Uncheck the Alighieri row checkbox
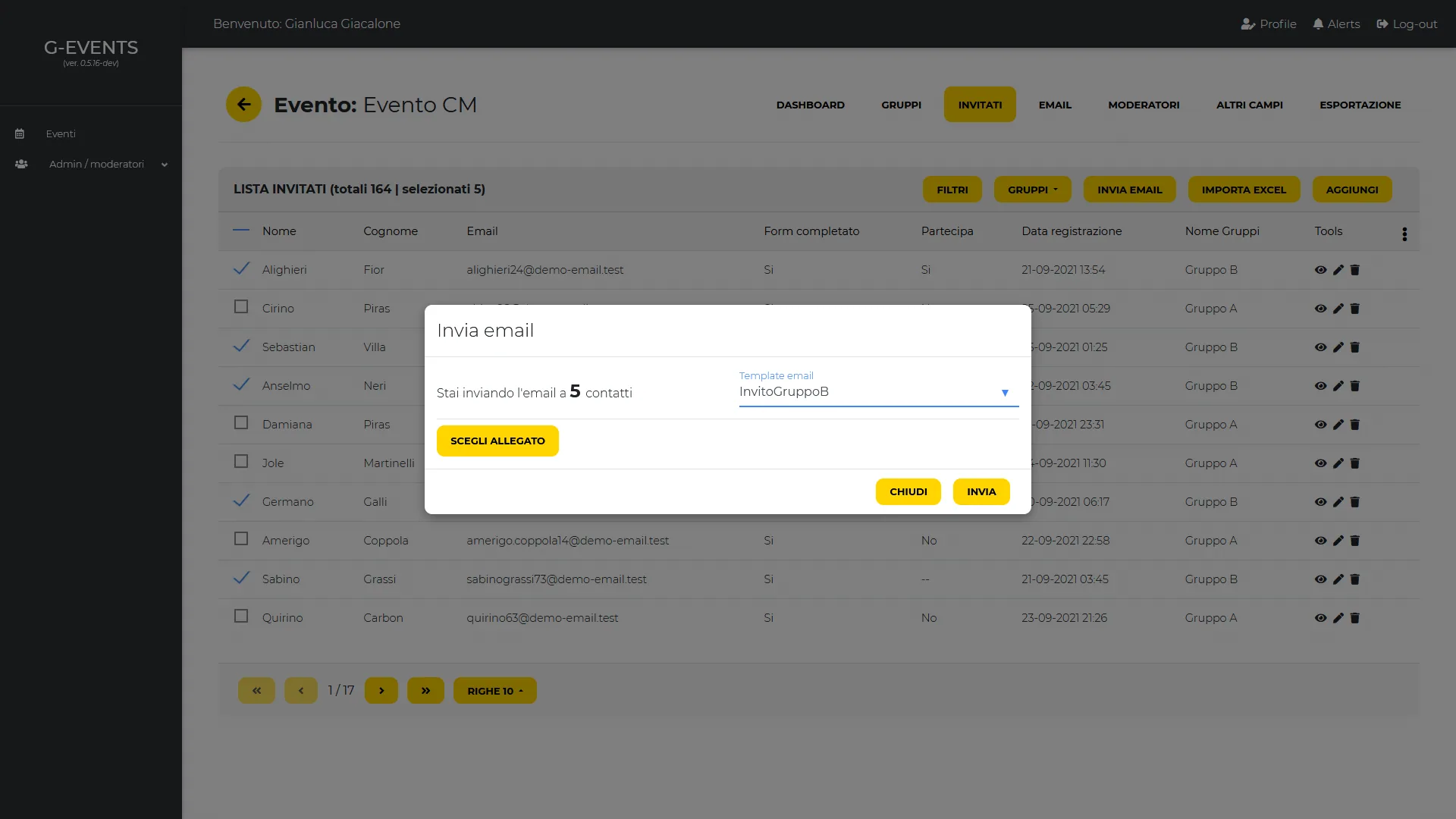Image resolution: width=1456 pixels, height=819 pixels. pos(241,268)
